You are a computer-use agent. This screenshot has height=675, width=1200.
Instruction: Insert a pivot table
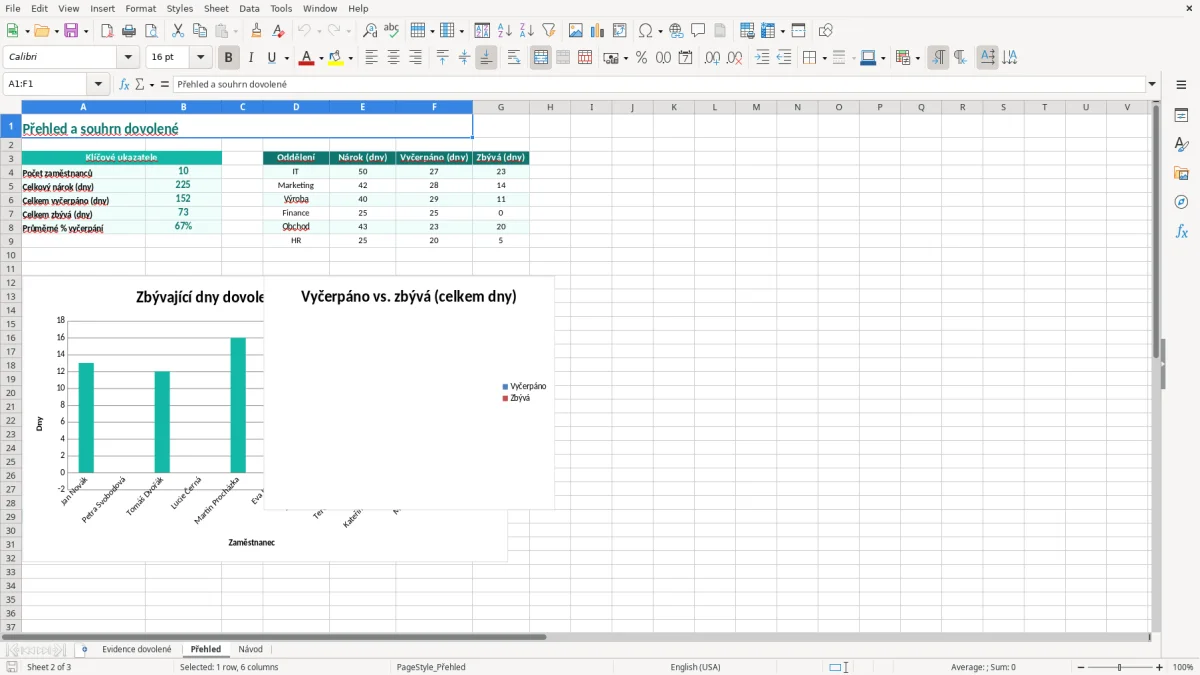[x=620, y=31]
